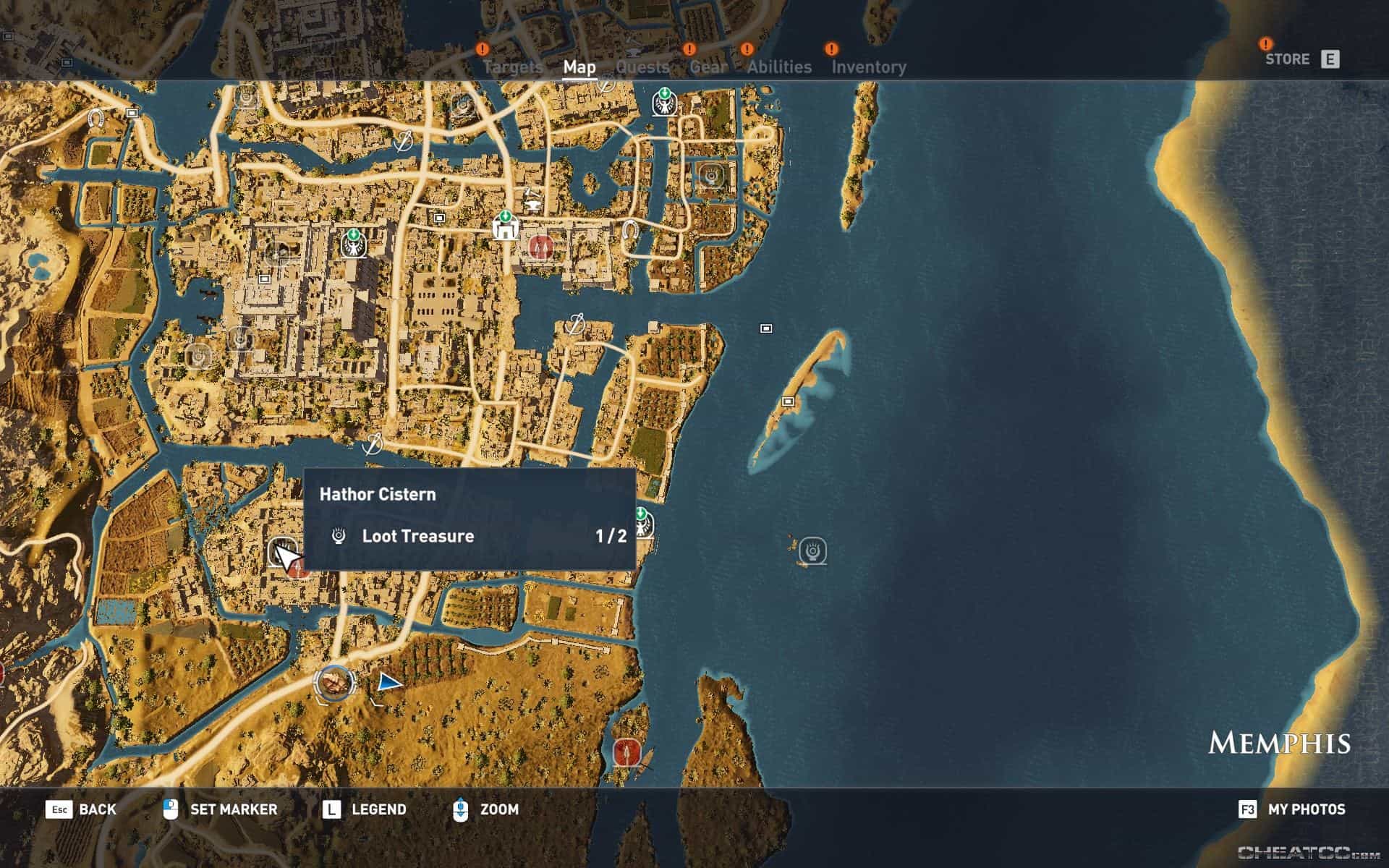Select the small rectangle marker west of the gate
Image resolution: width=1389 pixels, height=868 pixels.
click(439, 217)
